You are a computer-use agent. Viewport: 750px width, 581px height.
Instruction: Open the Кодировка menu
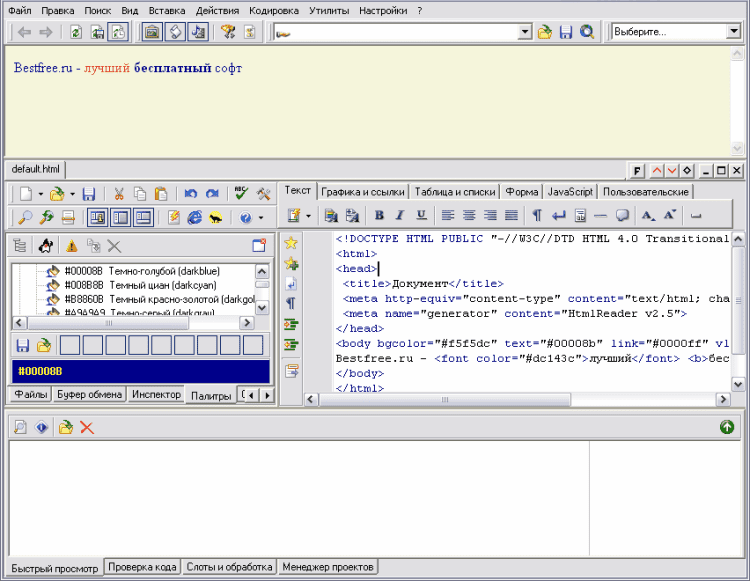pos(273,10)
